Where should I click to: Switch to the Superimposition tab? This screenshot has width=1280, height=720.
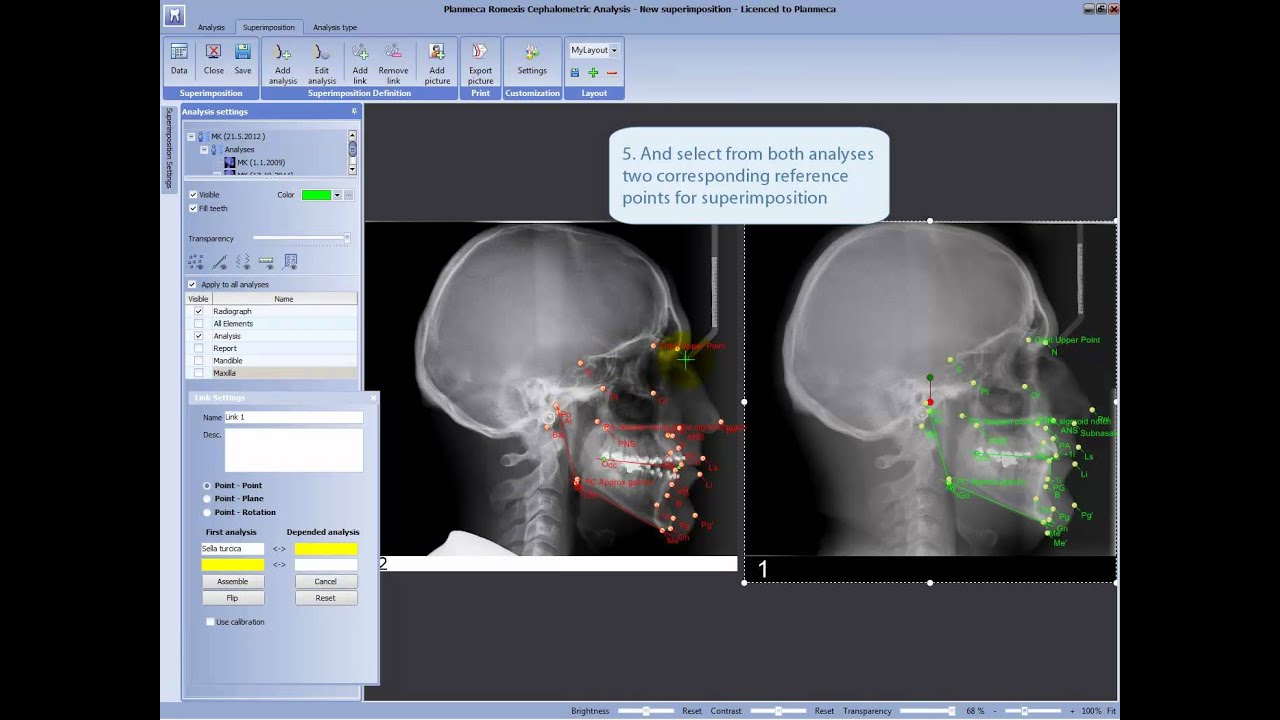click(269, 27)
